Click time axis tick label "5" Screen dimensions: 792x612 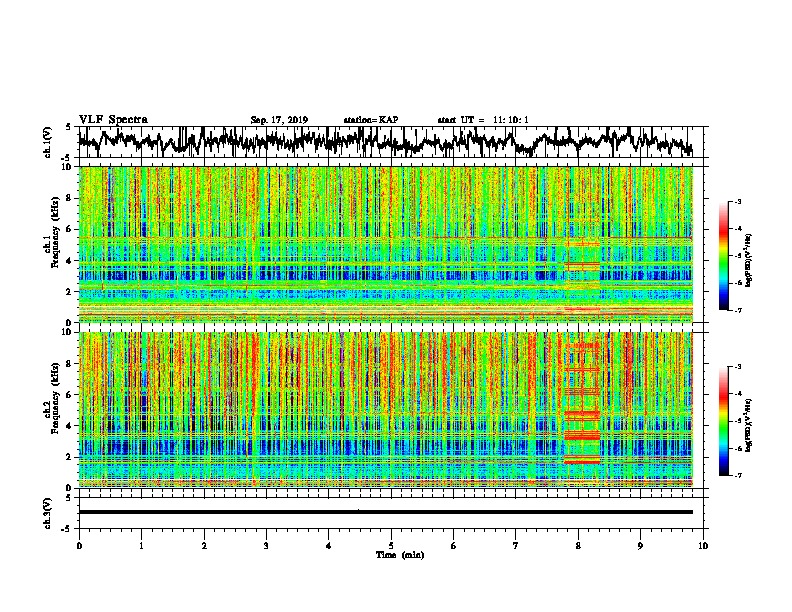click(x=391, y=546)
